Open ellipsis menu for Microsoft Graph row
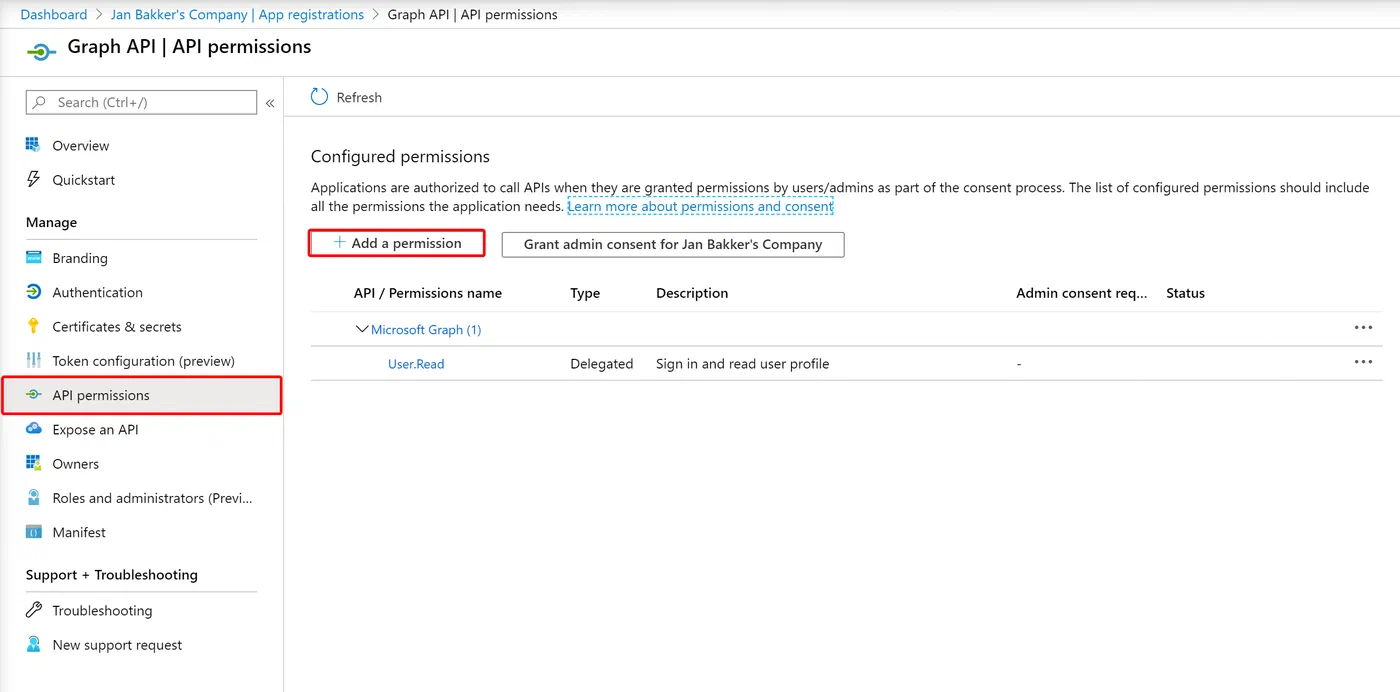This screenshot has width=1400, height=692. pyautogui.click(x=1363, y=328)
